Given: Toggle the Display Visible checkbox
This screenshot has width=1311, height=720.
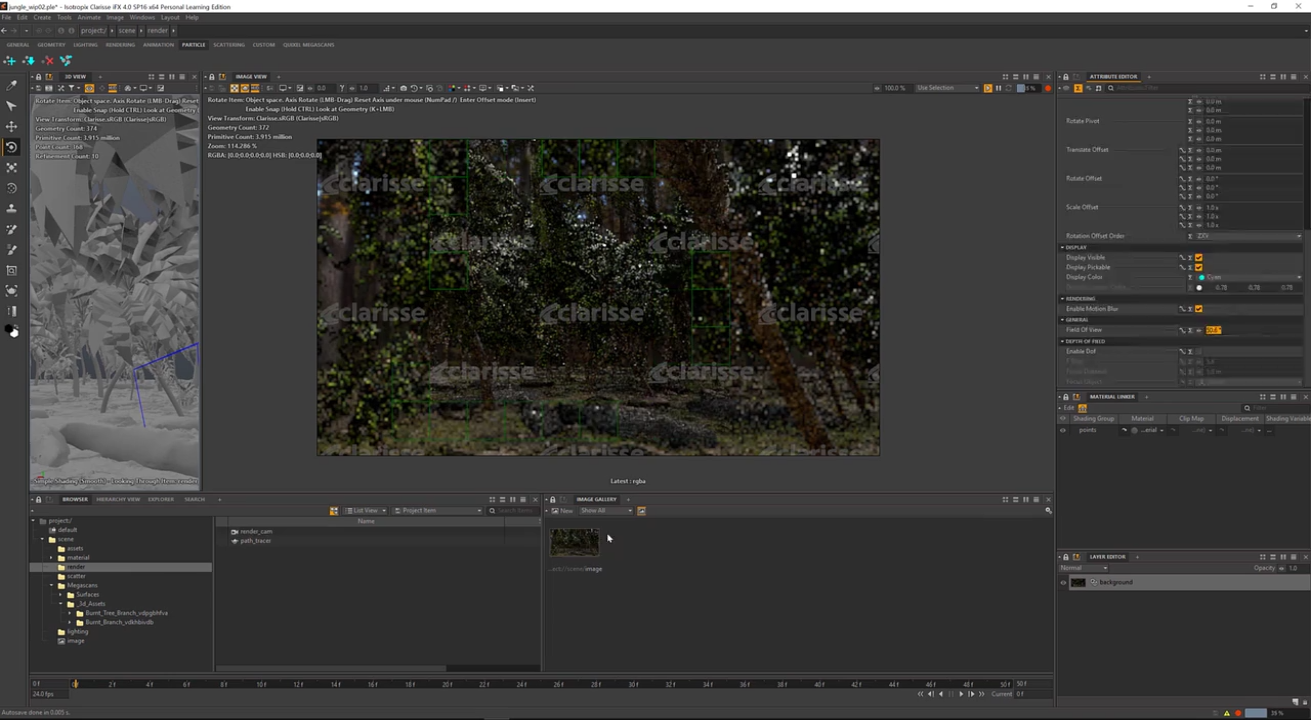Looking at the screenshot, I should pyautogui.click(x=1198, y=258).
